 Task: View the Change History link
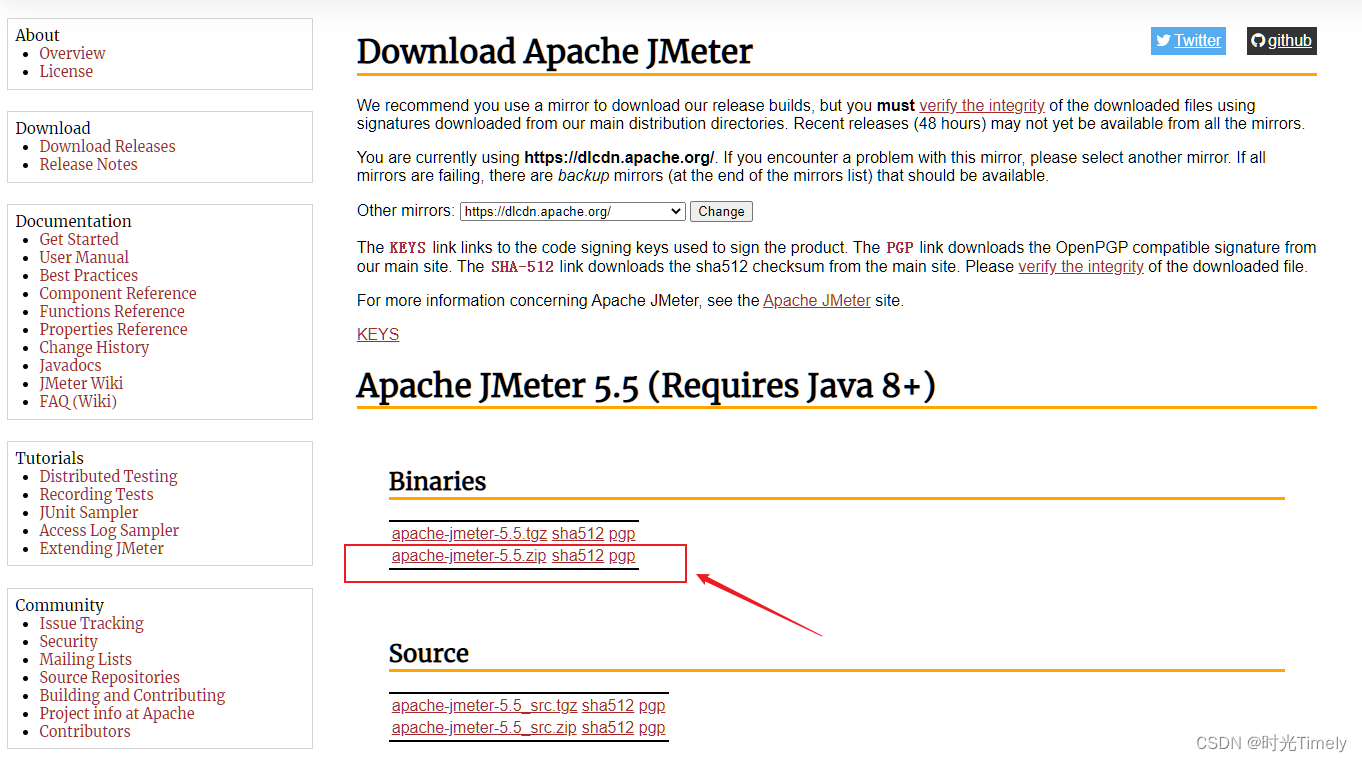tap(94, 347)
